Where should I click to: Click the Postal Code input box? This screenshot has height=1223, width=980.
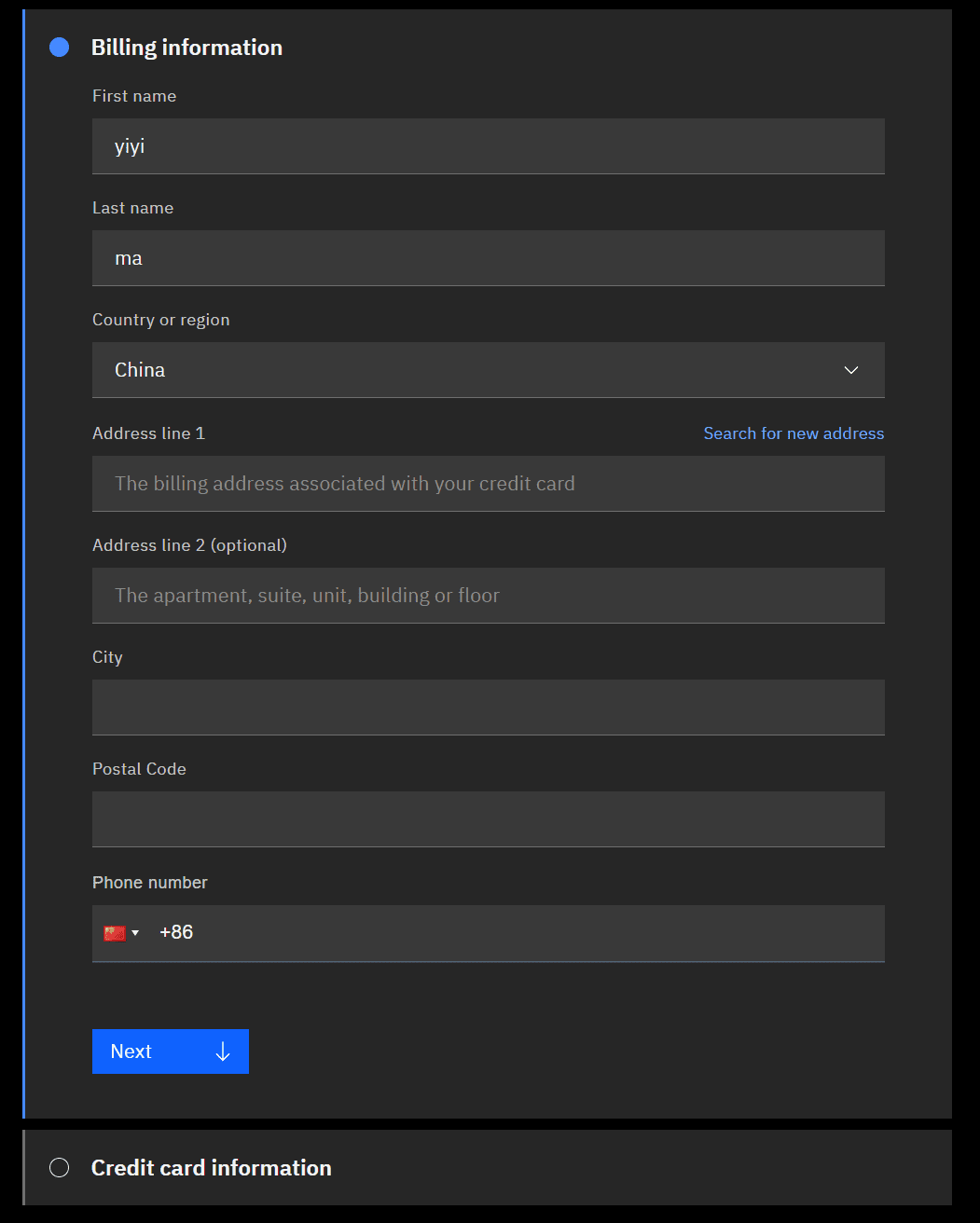coord(488,819)
